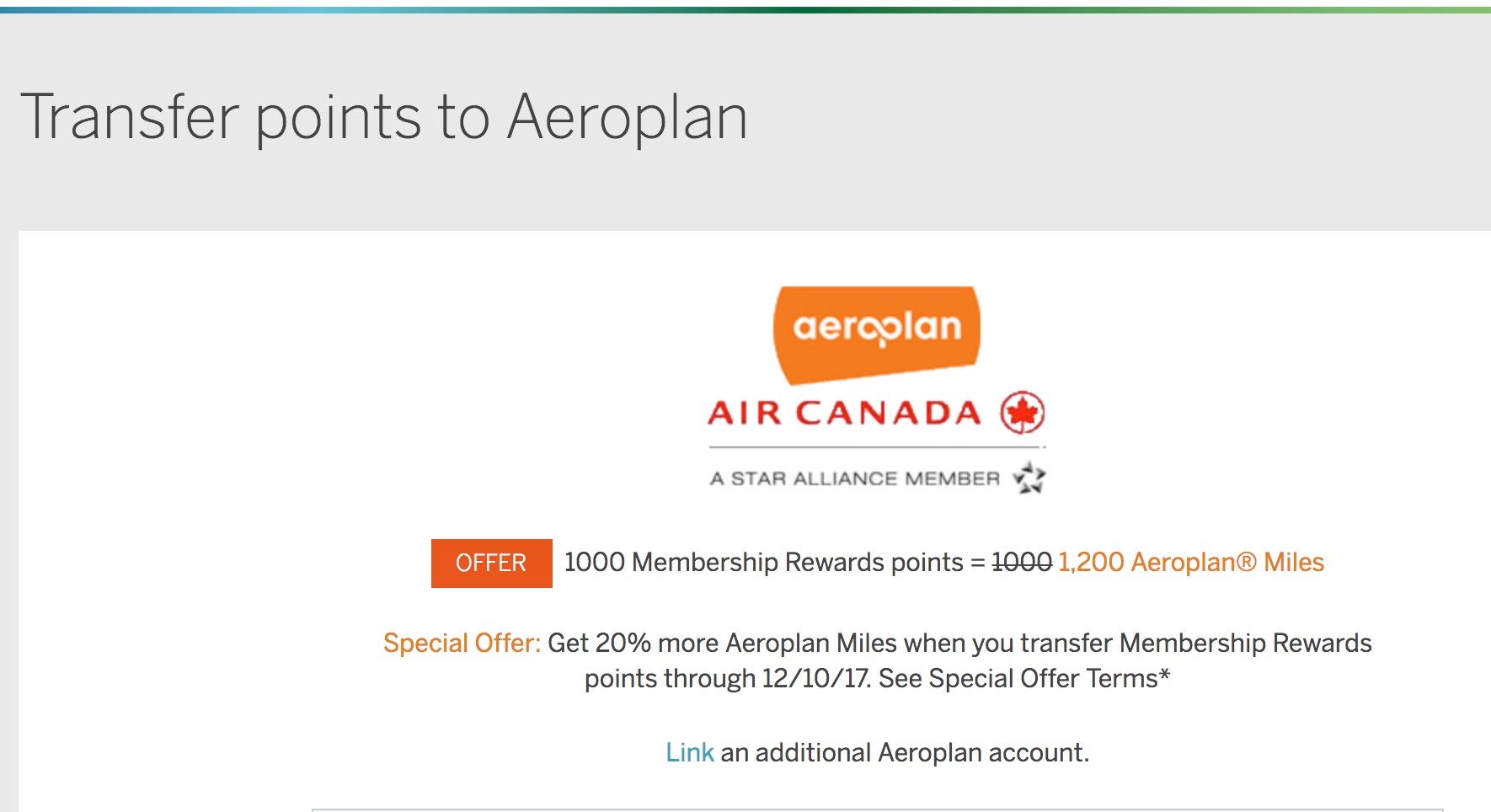Click the Star Alliance star emblem
Screen dimensions: 1491x812
[1029, 478]
